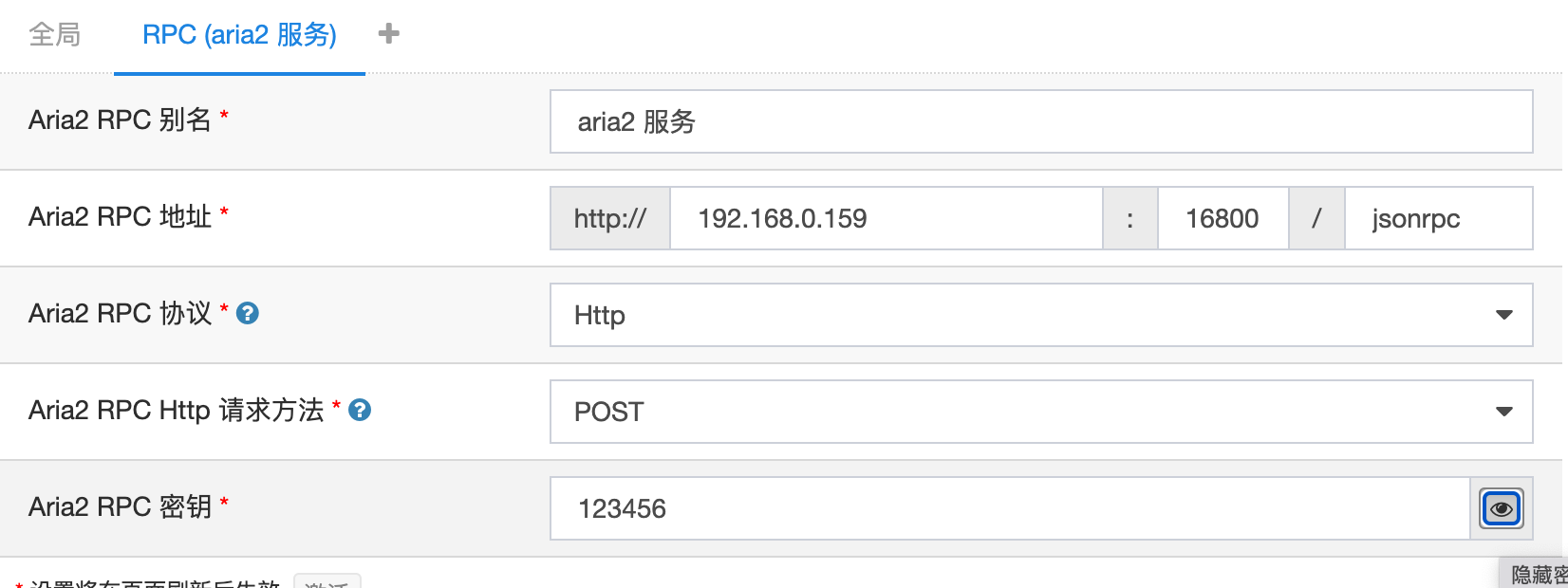1568x588 pixels.
Task: Switch to the 全局 settings tab
Action: click(54, 35)
